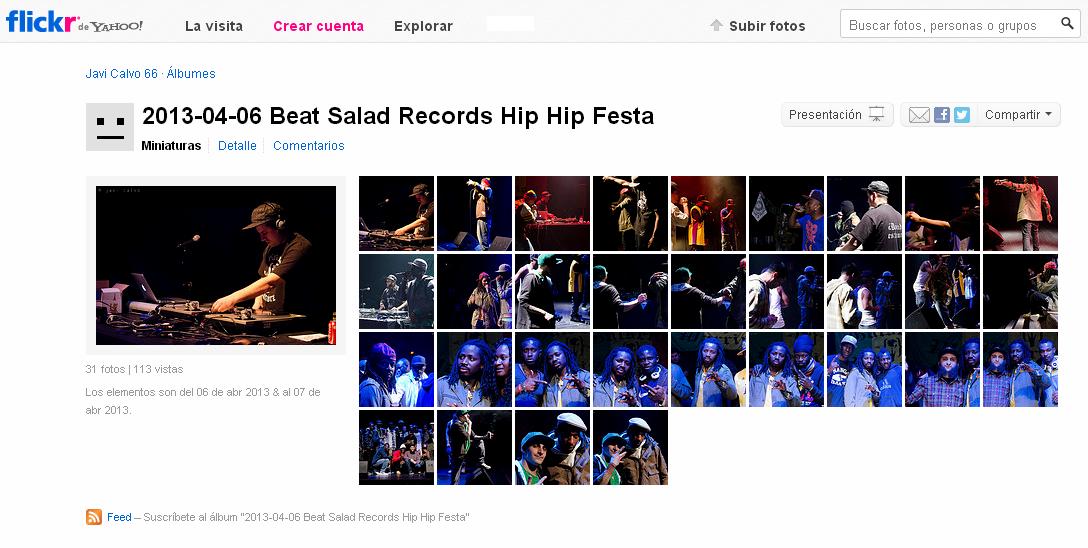The width and height of the screenshot is (1088, 548).
Task: Open Javi Calvo 66 profile link
Action: 121,74
